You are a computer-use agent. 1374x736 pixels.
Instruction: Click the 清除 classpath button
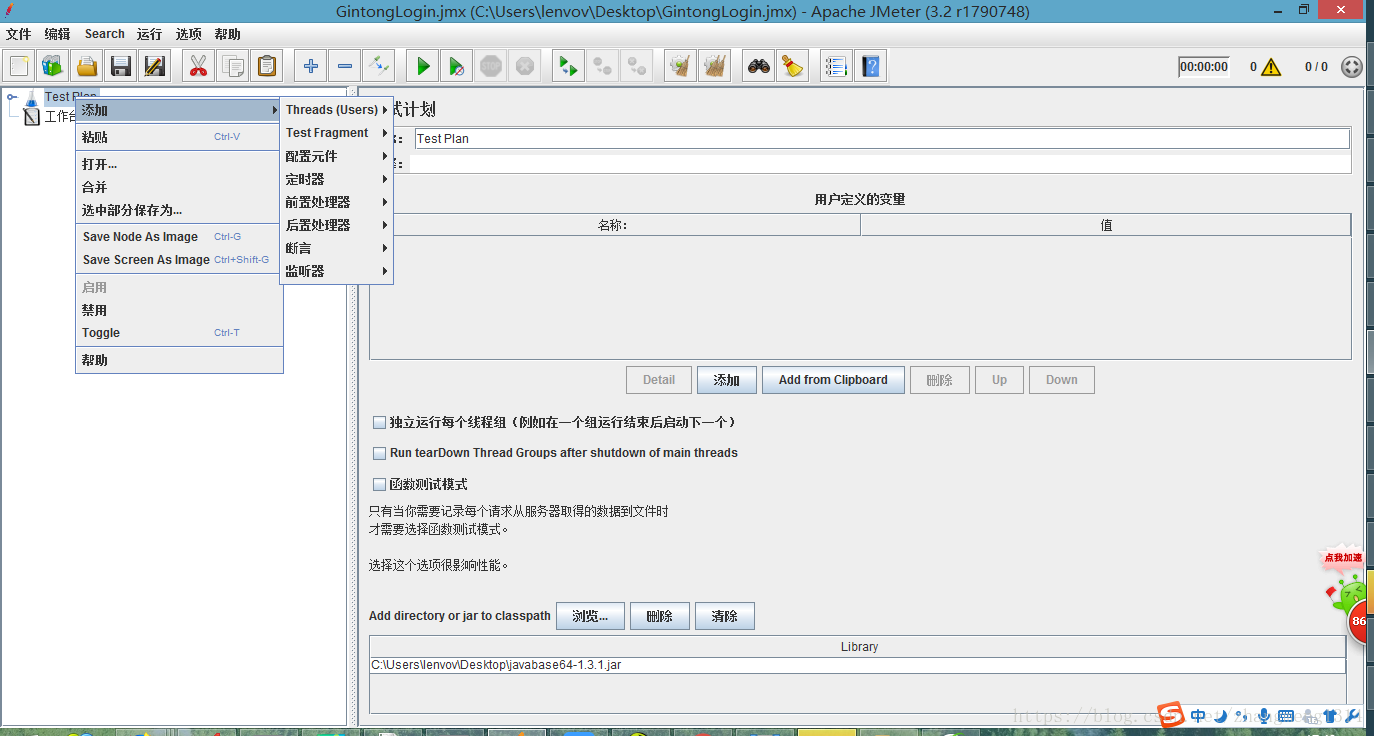coord(725,616)
